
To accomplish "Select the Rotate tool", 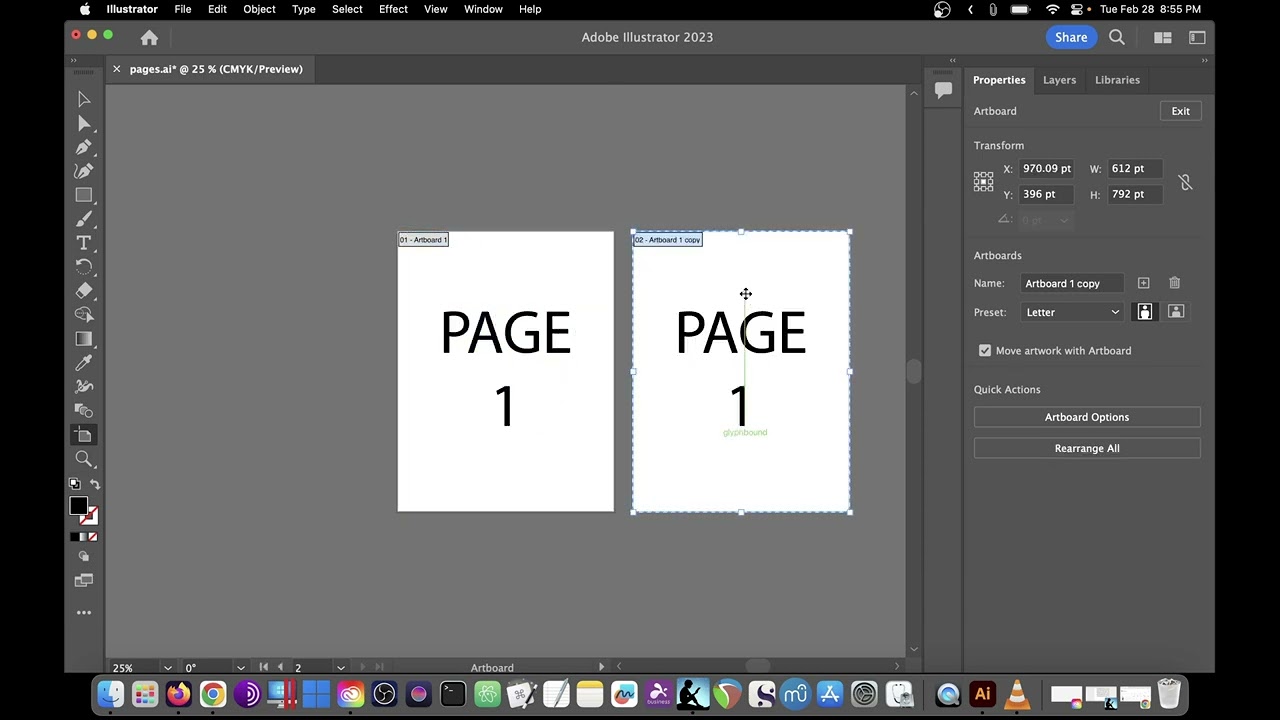I will (84, 267).
